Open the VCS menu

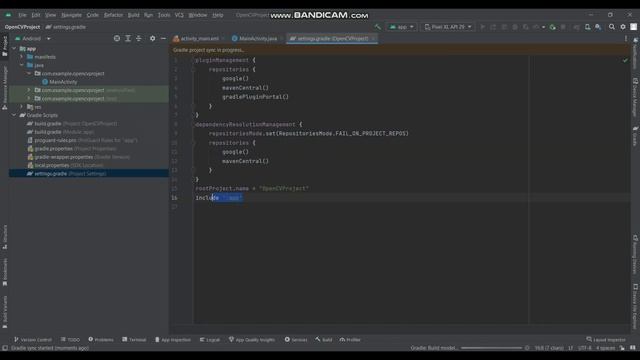point(179,15)
